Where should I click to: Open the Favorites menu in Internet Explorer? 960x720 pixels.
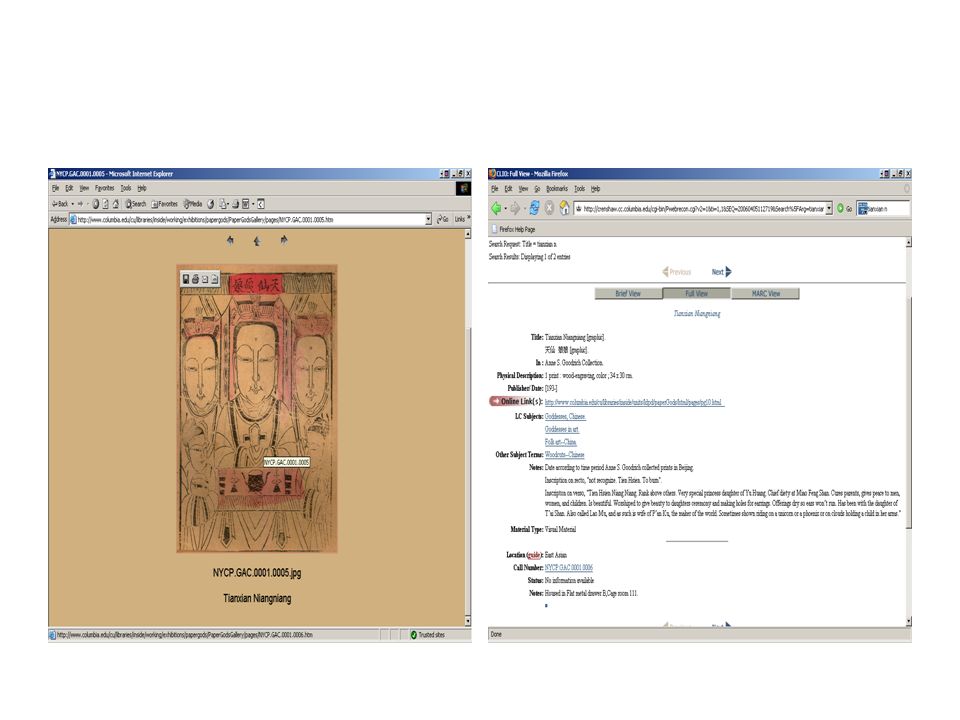click(105, 188)
